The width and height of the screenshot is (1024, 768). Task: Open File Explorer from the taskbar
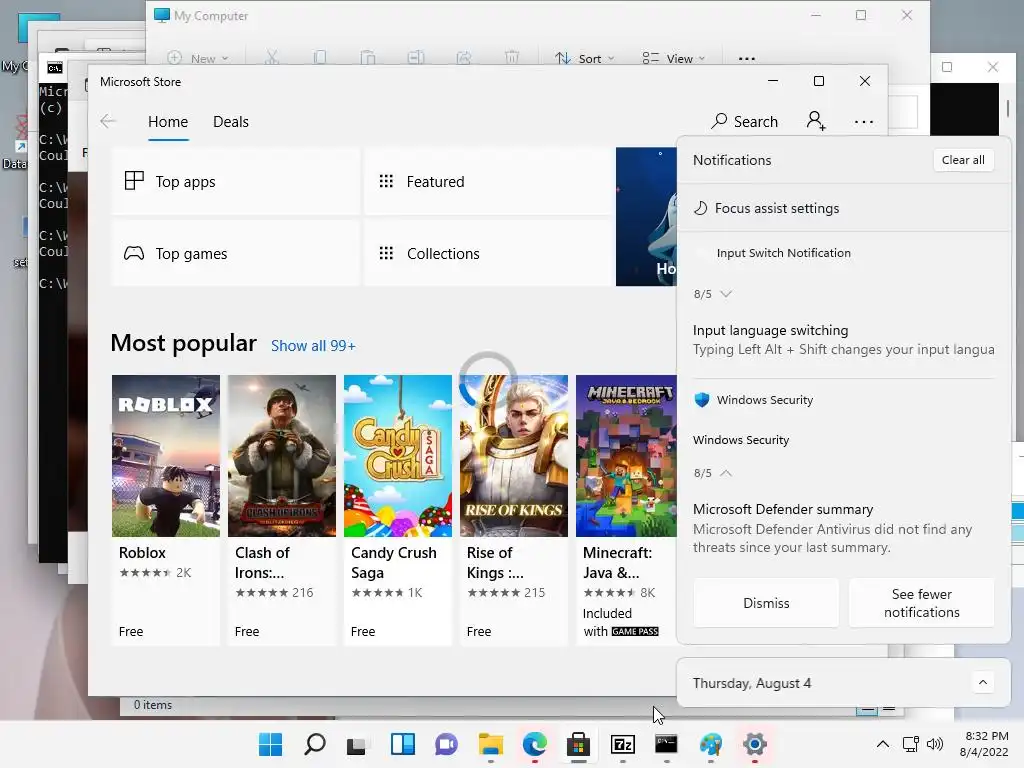[490, 744]
